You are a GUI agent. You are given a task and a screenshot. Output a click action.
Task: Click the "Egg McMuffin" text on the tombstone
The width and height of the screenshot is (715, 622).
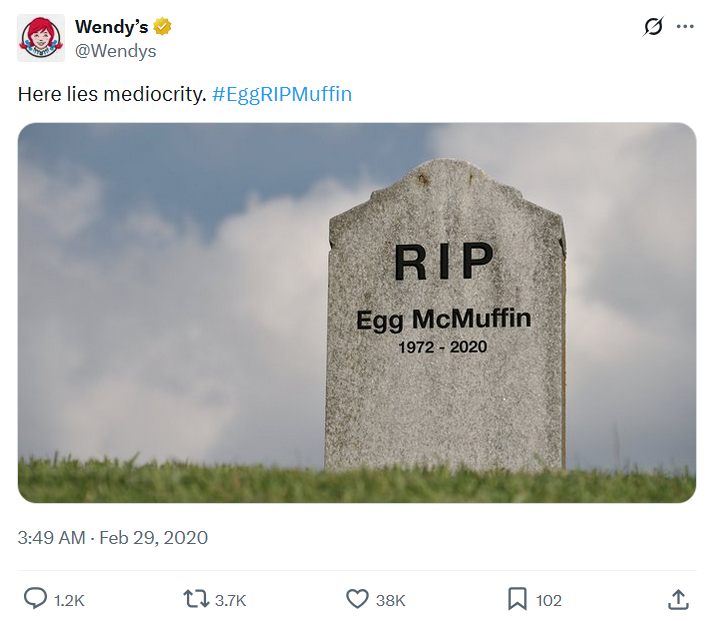[x=444, y=320]
